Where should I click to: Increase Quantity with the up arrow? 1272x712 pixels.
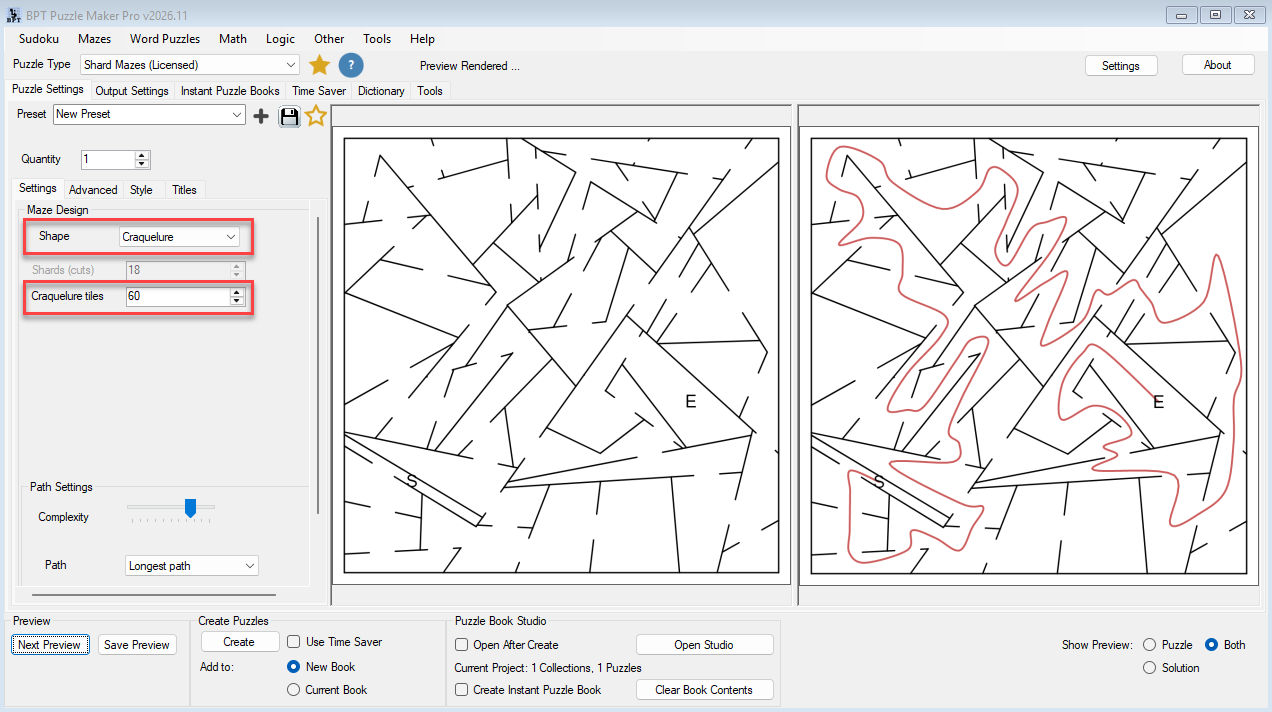tap(142, 155)
